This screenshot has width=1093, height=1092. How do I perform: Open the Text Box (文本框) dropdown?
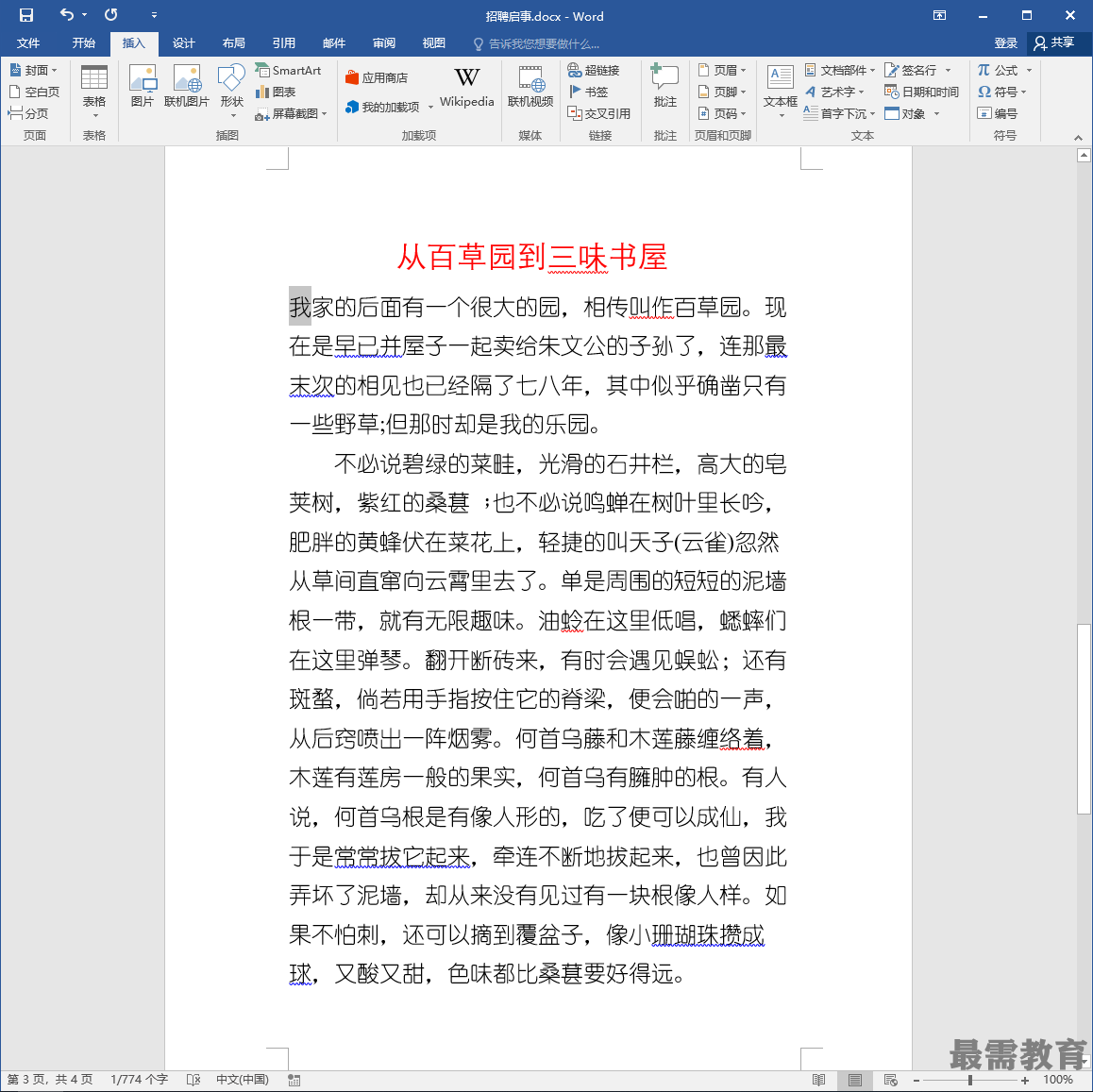point(780,92)
